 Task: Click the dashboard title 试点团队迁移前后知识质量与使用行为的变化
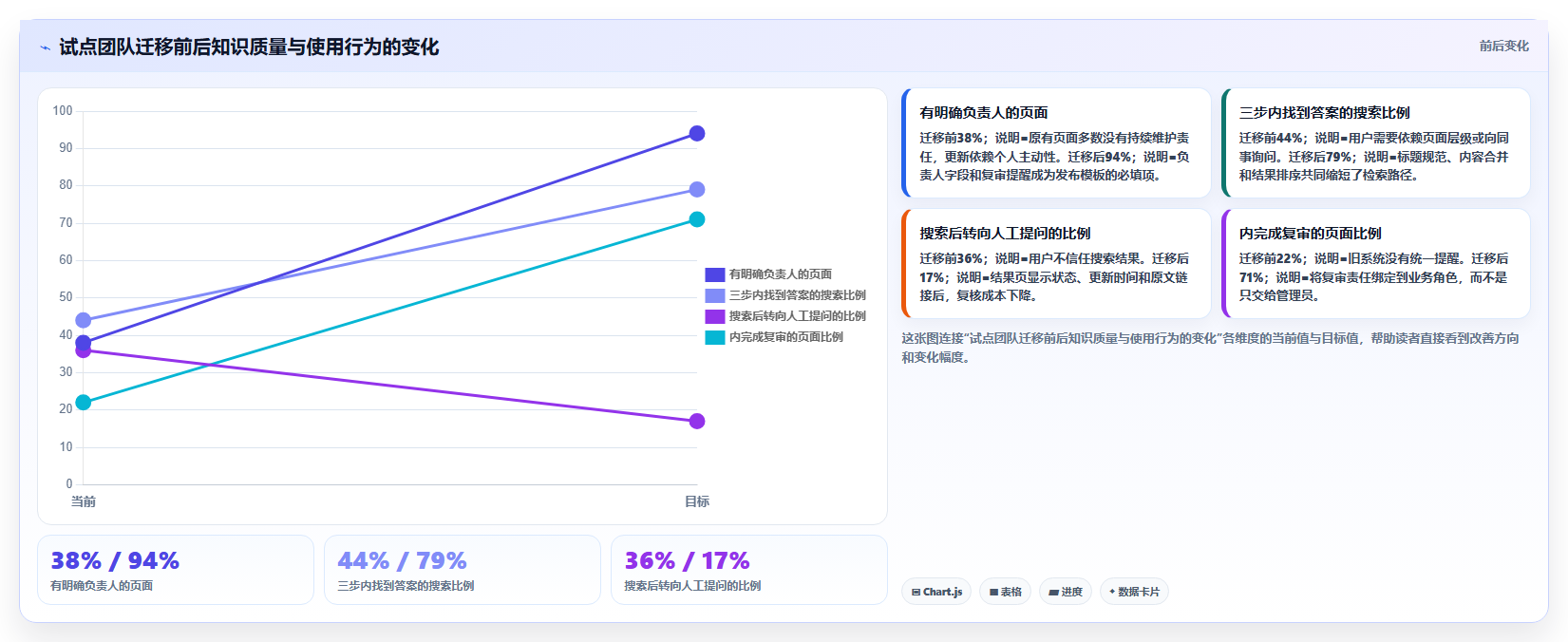point(249,47)
